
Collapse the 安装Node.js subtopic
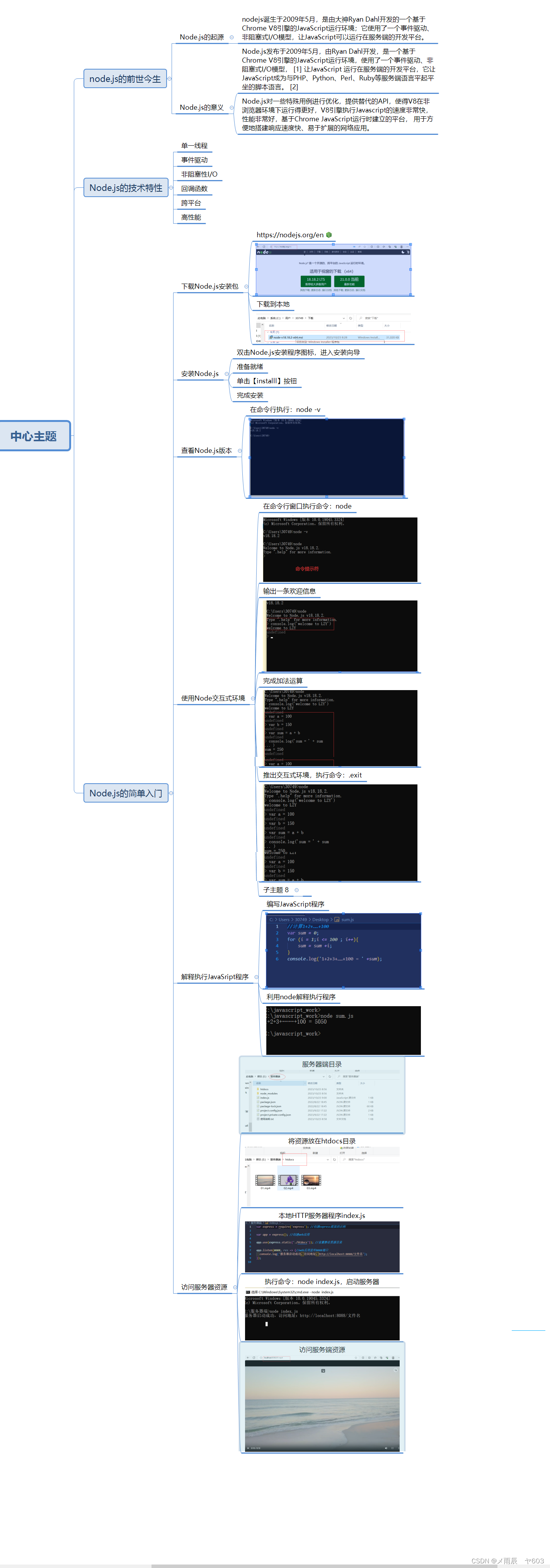pos(226,374)
